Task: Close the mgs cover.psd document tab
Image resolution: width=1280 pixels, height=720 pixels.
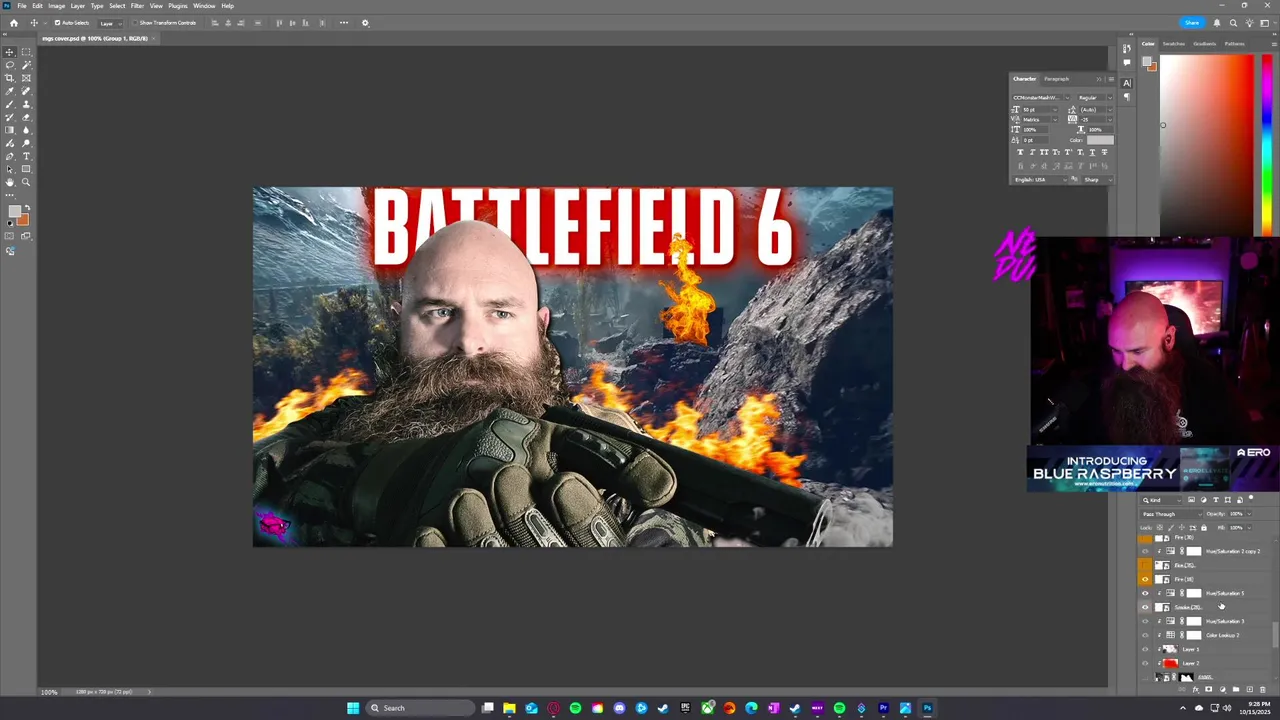Action: pos(153,38)
